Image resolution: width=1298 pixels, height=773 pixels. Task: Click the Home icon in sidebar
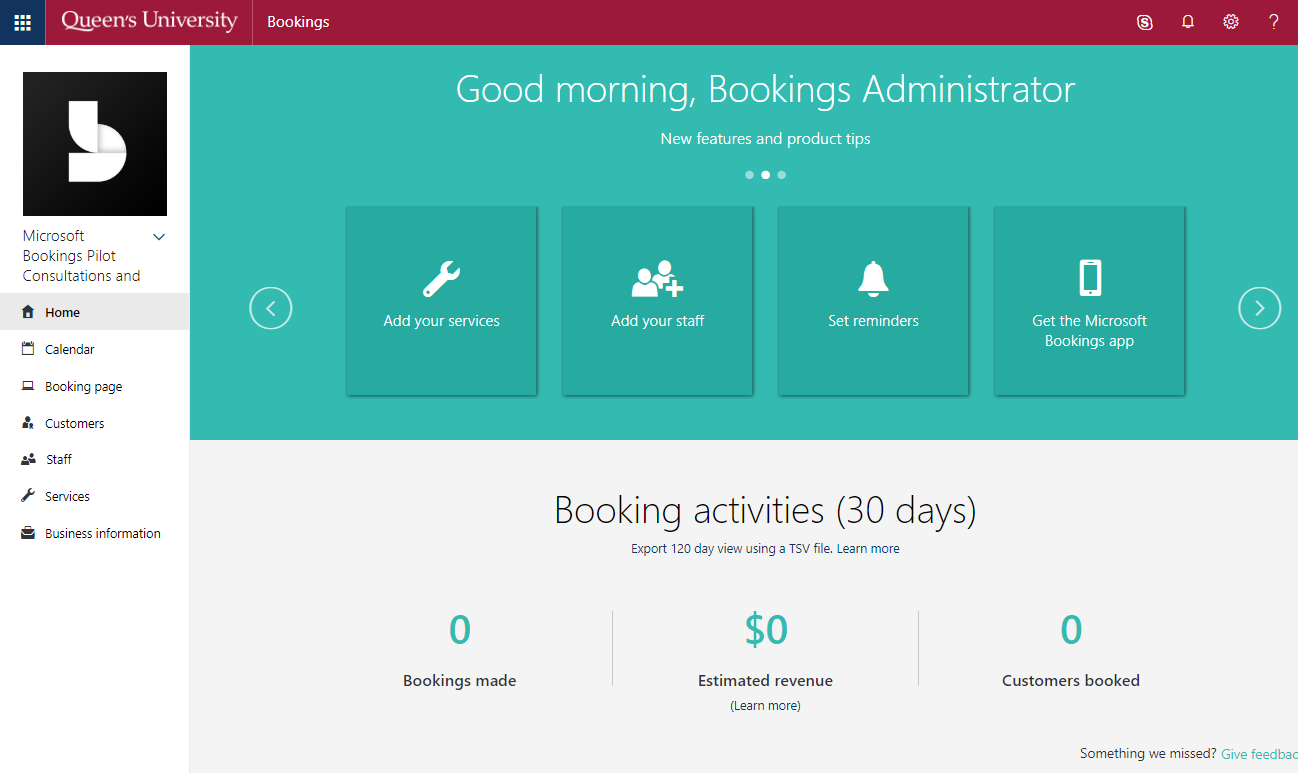point(28,312)
